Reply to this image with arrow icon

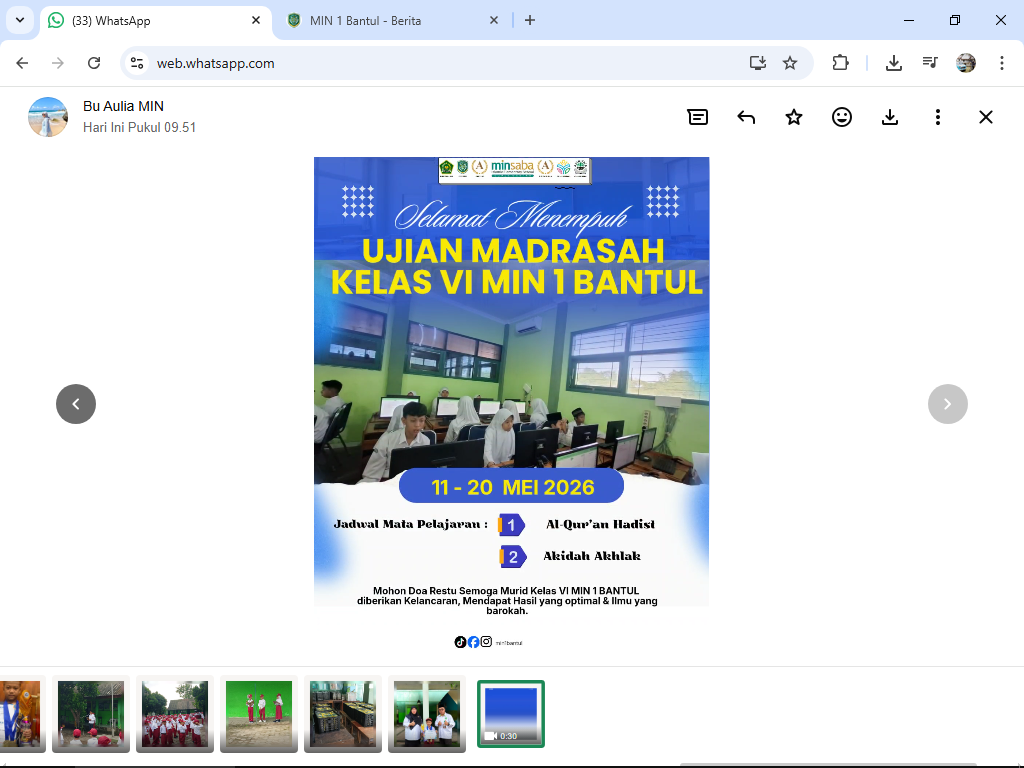746,117
